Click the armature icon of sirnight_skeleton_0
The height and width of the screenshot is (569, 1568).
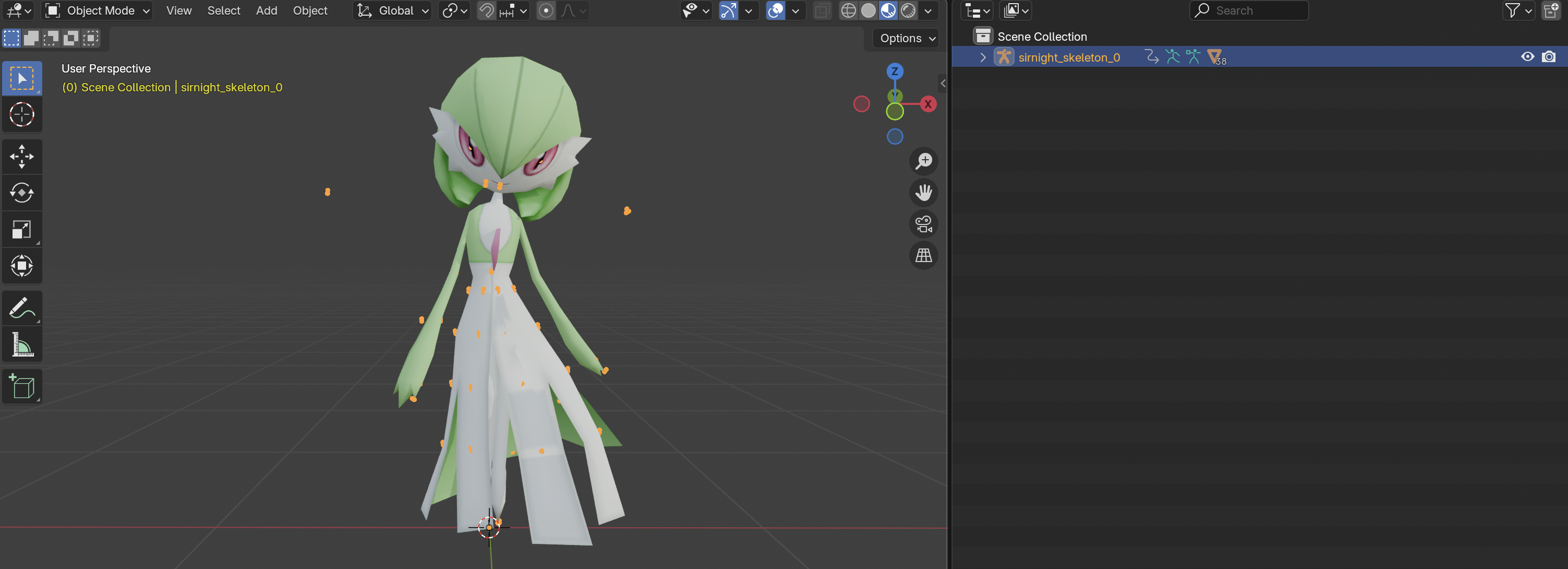(x=1004, y=57)
